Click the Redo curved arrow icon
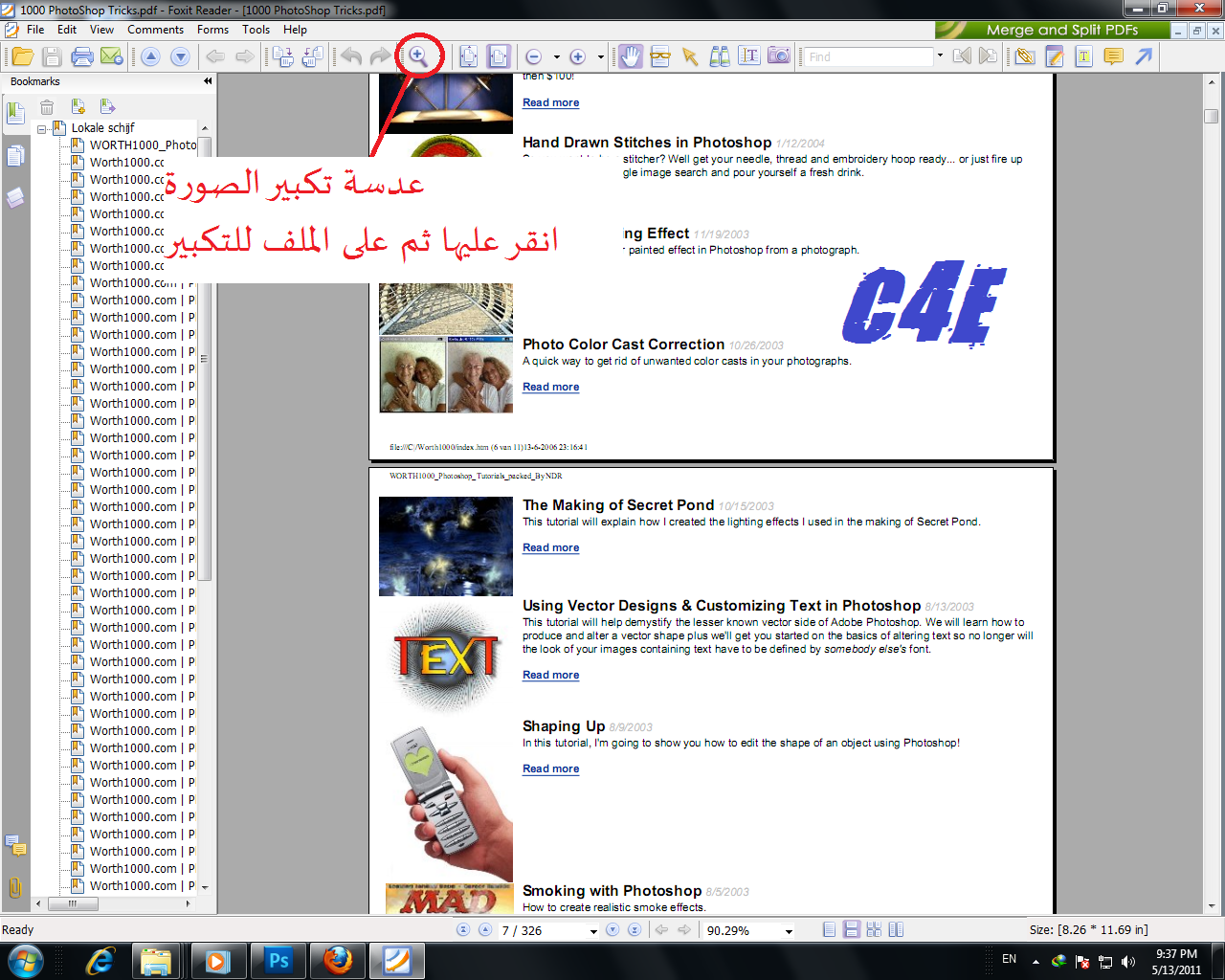This screenshot has width=1225, height=980. [x=380, y=57]
